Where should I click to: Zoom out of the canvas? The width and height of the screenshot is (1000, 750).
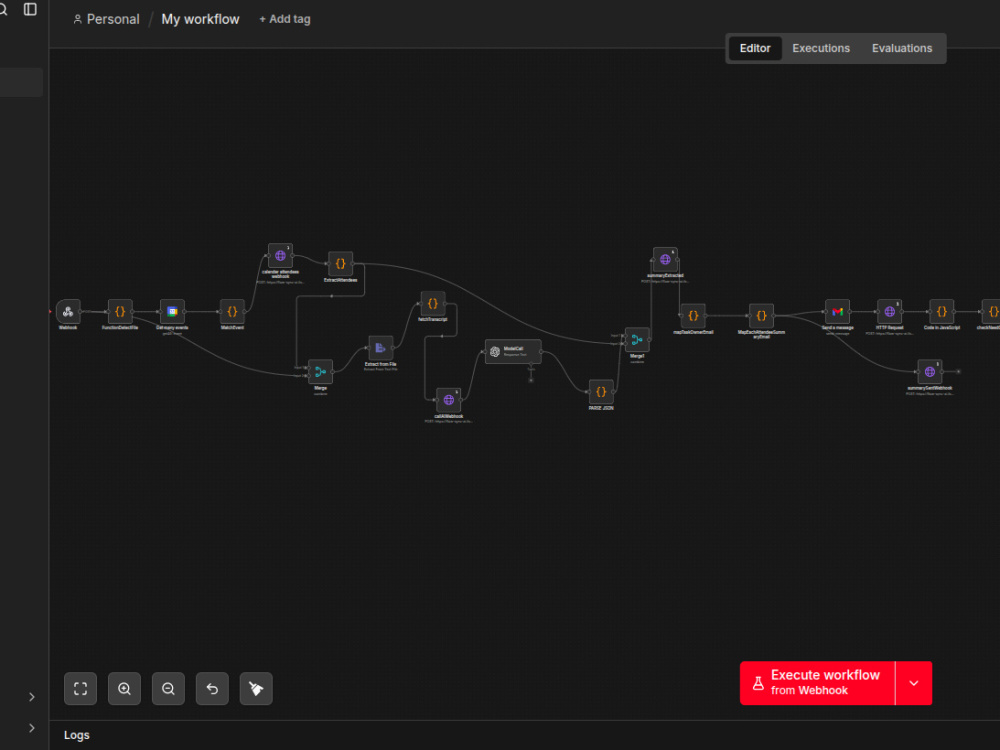tap(168, 689)
